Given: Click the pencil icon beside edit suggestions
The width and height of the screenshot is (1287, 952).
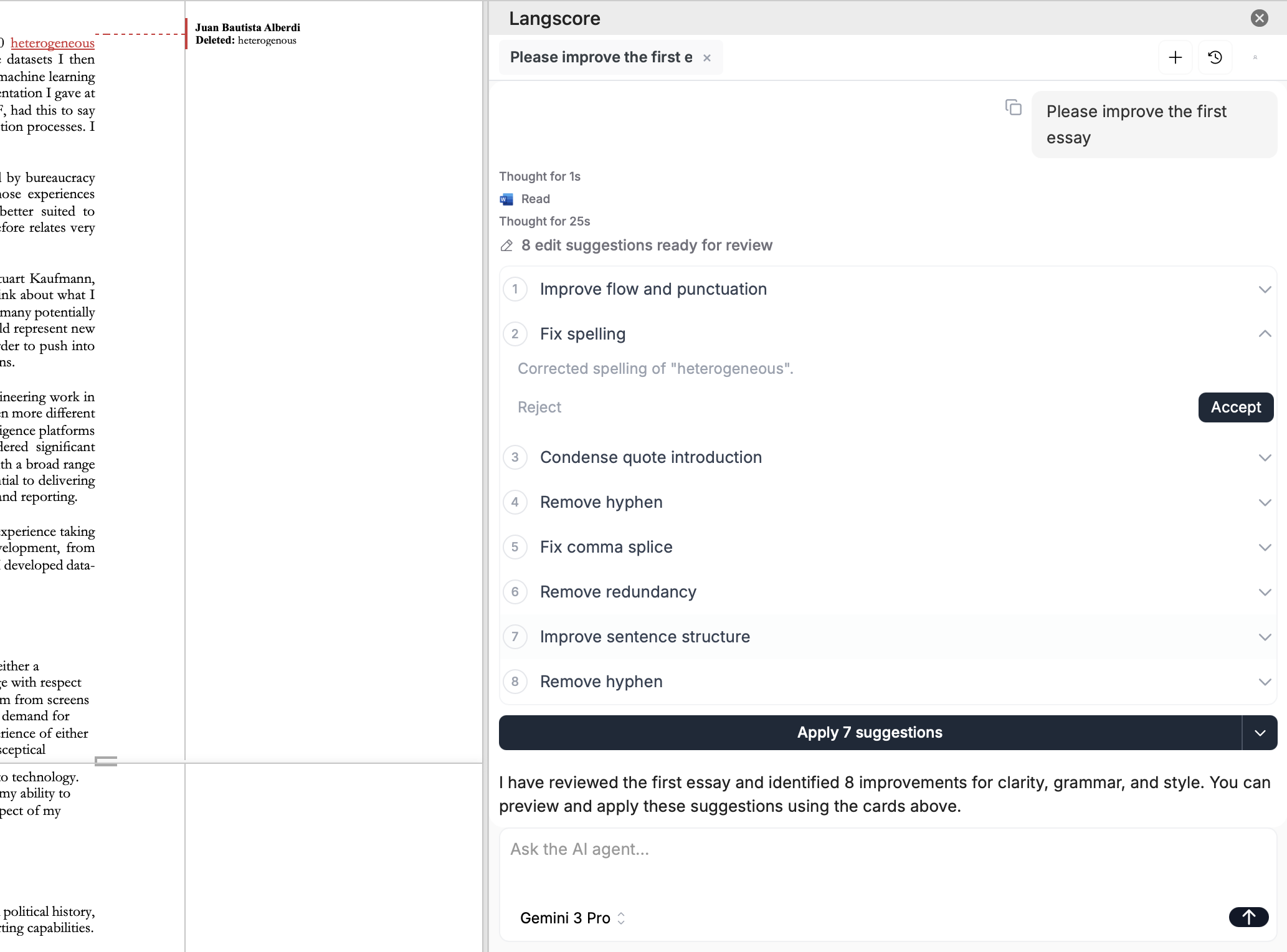Looking at the screenshot, I should pos(506,245).
